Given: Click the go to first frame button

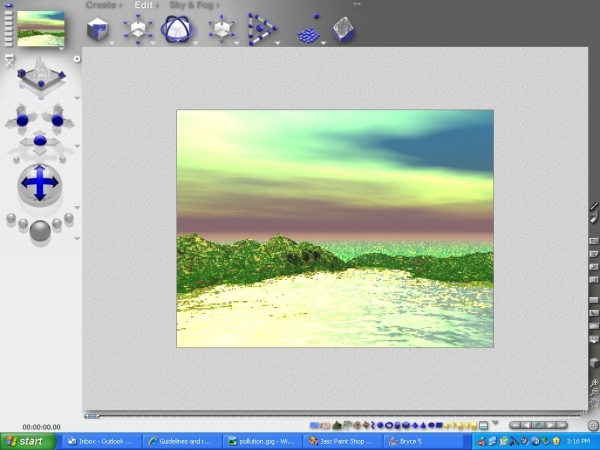Looking at the screenshot, I should 515,425.
